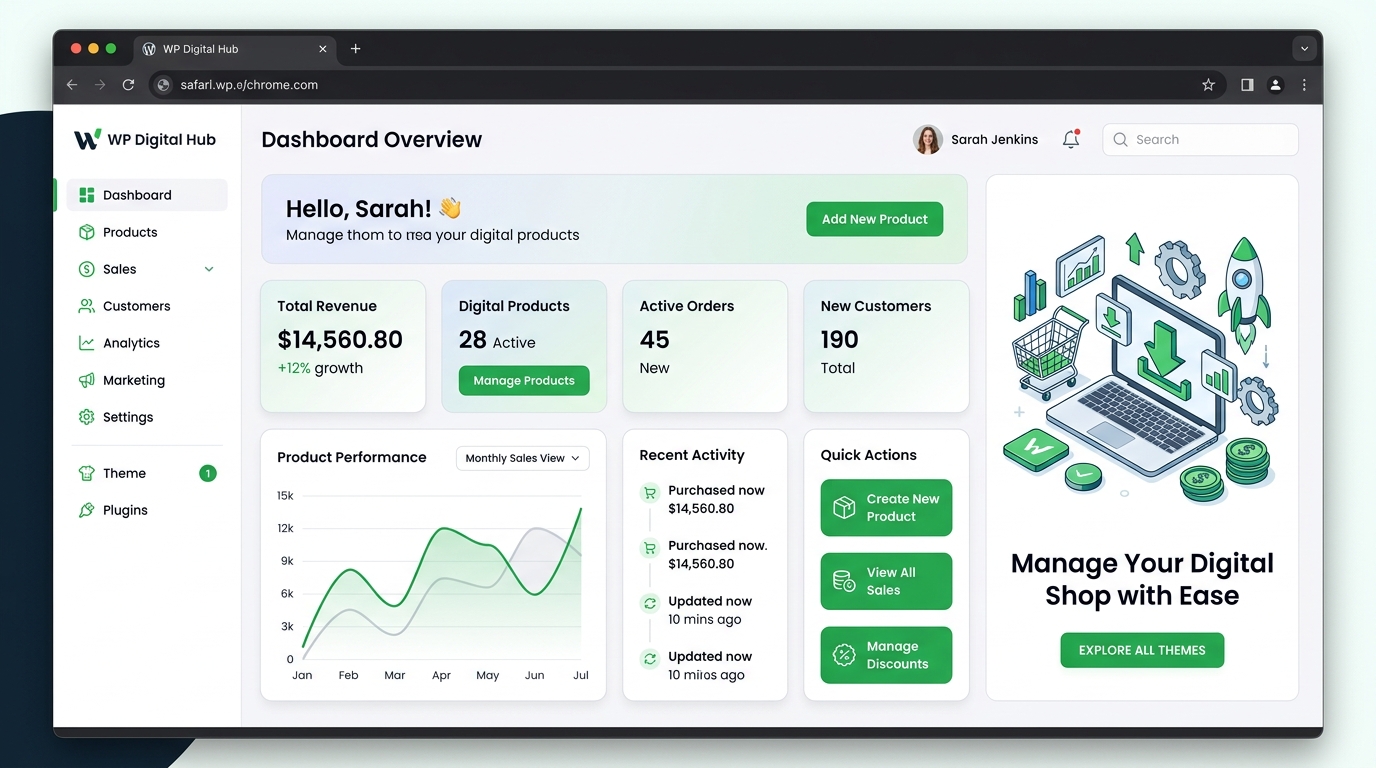Click the browser profile icon
Image resolution: width=1376 pixels, height=768 pixels.
[1275, 85]
